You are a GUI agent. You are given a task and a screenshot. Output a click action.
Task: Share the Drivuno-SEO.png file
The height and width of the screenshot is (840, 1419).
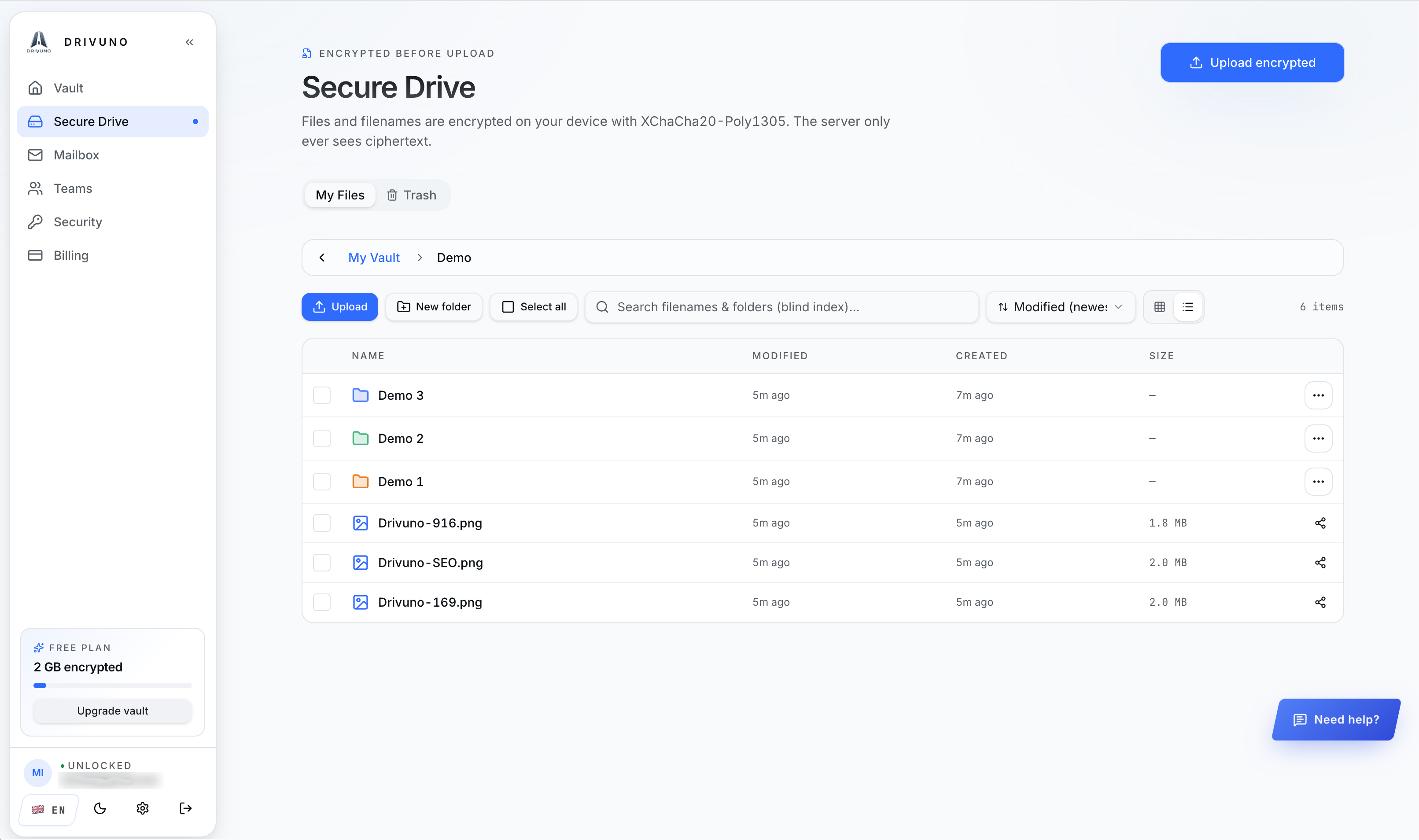point(1320,563)
